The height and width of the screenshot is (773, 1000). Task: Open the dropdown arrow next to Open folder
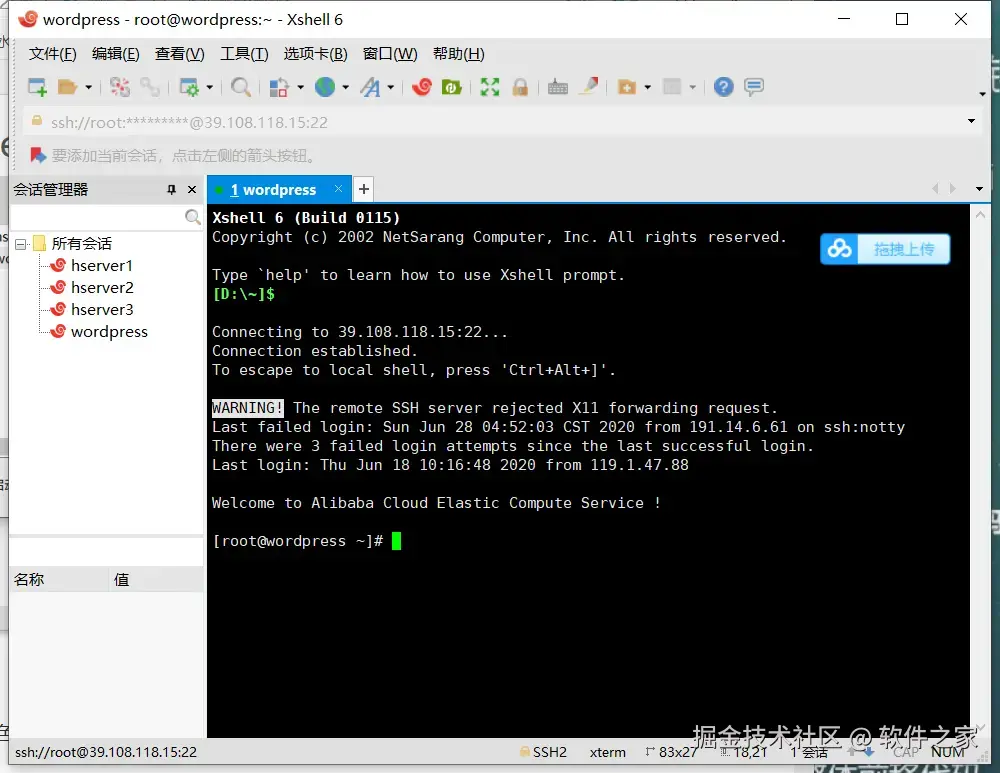(88, 87)
